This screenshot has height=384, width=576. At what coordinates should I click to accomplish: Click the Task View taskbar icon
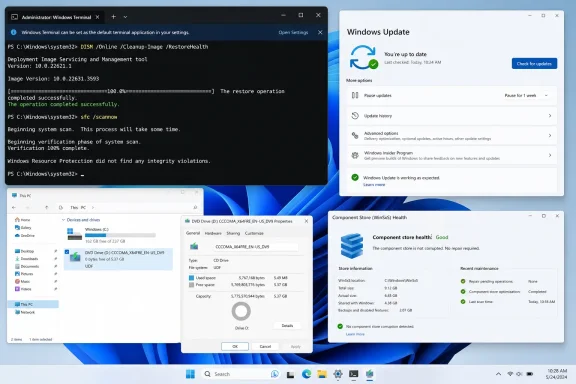pos(291,374)
